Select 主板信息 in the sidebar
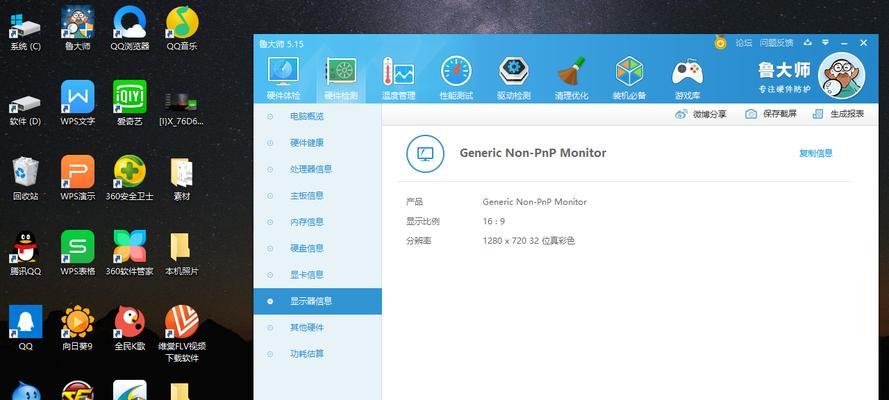The height and width of the screenshot is (400, 889). [318, 195]
